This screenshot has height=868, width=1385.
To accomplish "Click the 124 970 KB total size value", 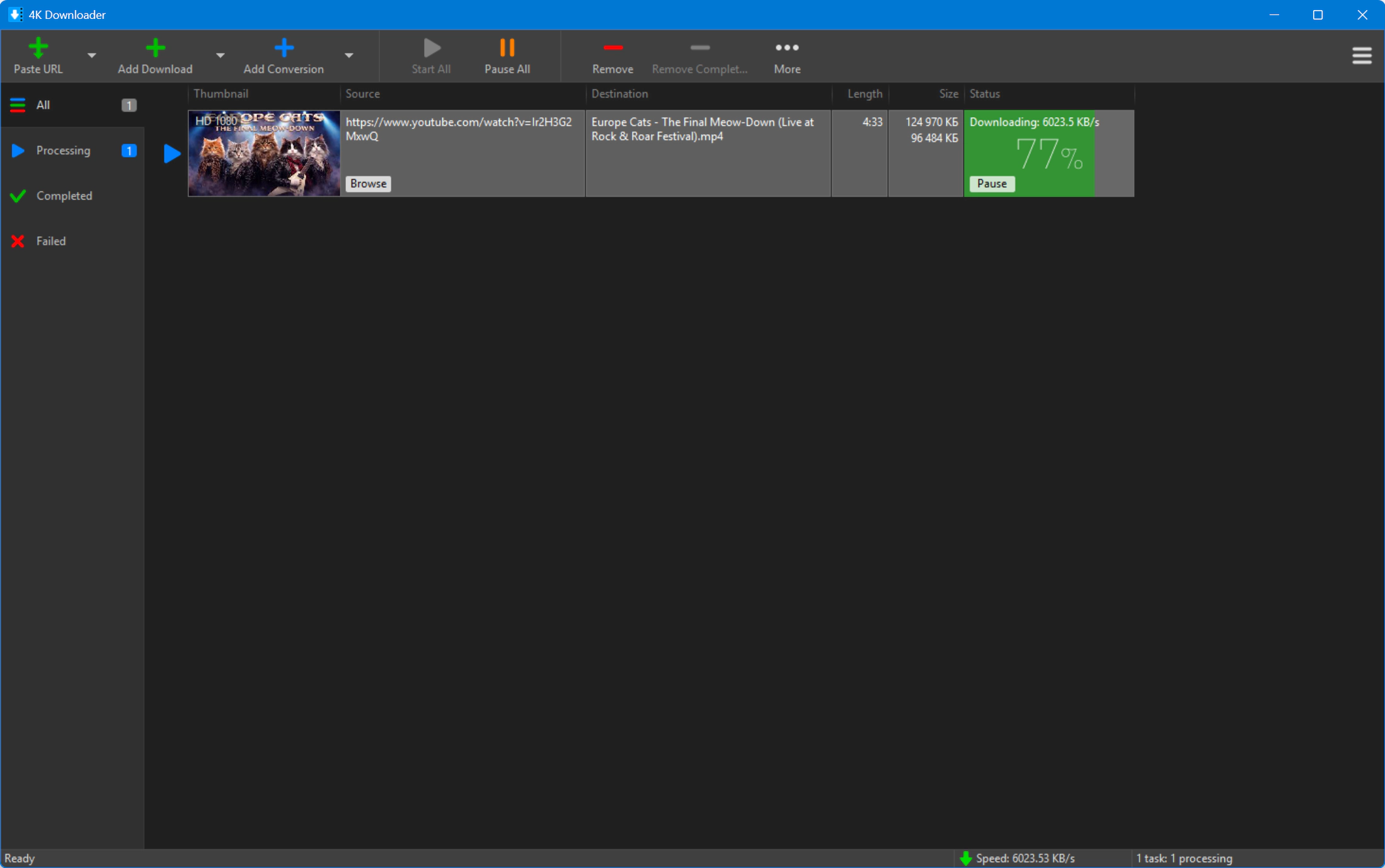I will (931, 122).
